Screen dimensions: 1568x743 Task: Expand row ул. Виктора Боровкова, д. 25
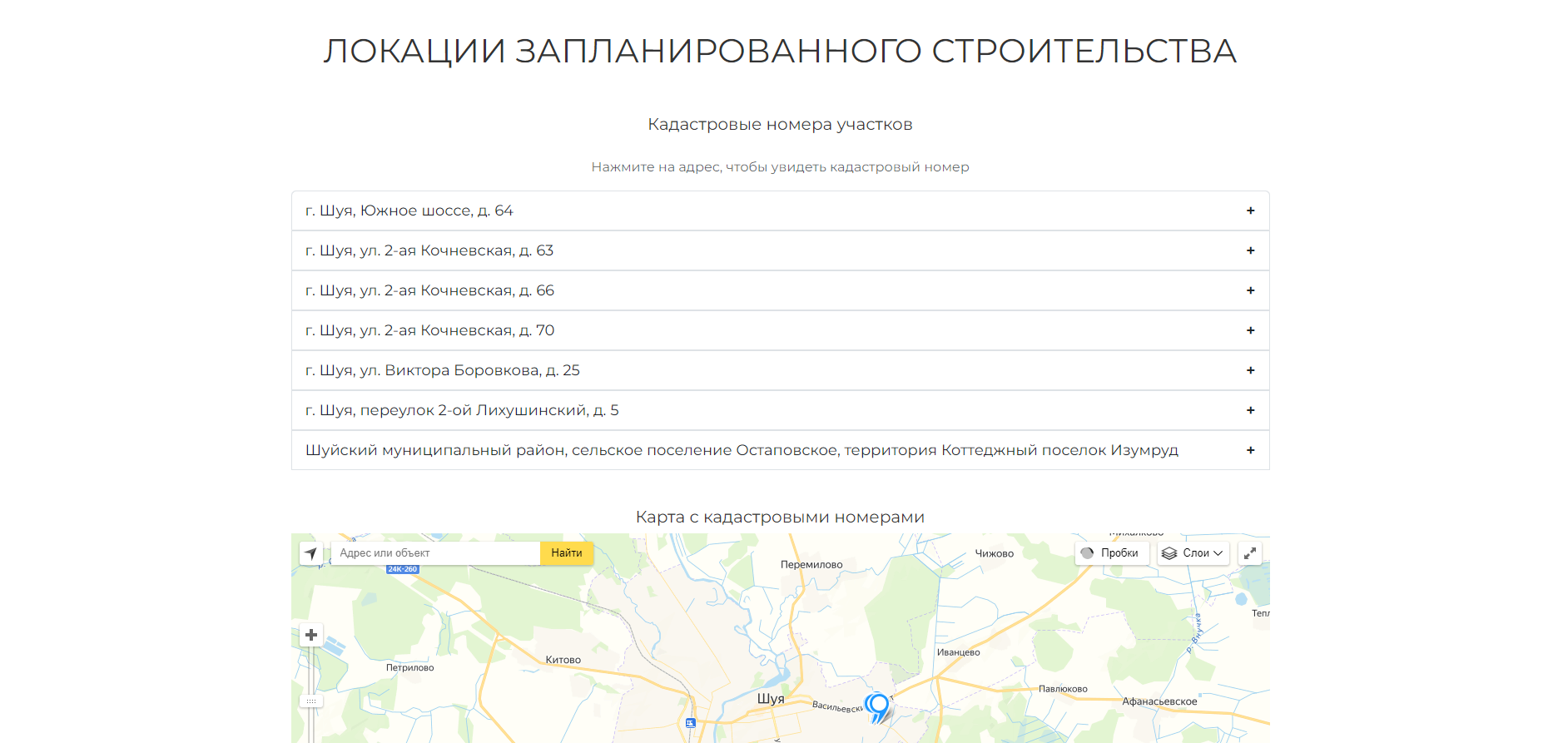[x=780, y=370]
